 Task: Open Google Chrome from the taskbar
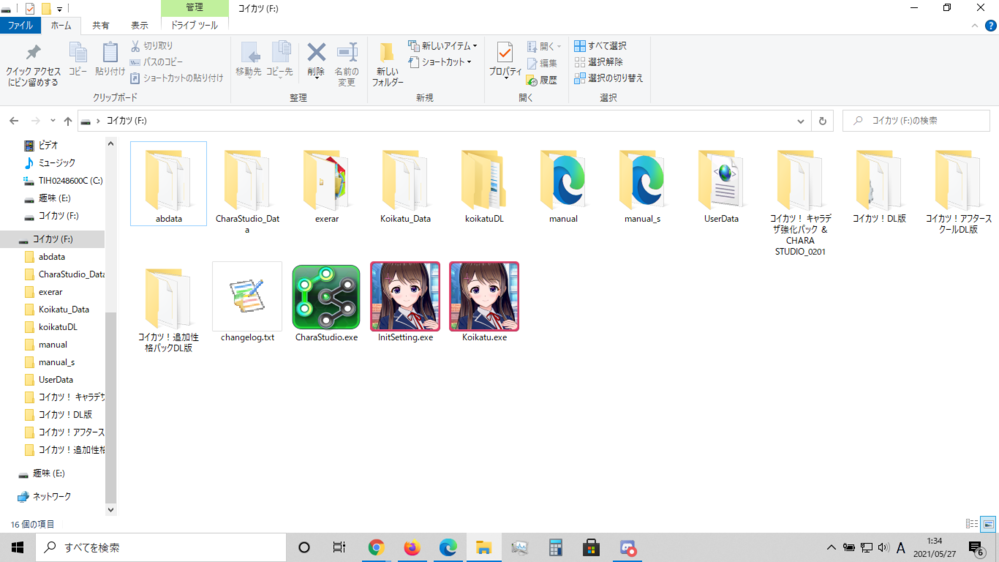376,547
